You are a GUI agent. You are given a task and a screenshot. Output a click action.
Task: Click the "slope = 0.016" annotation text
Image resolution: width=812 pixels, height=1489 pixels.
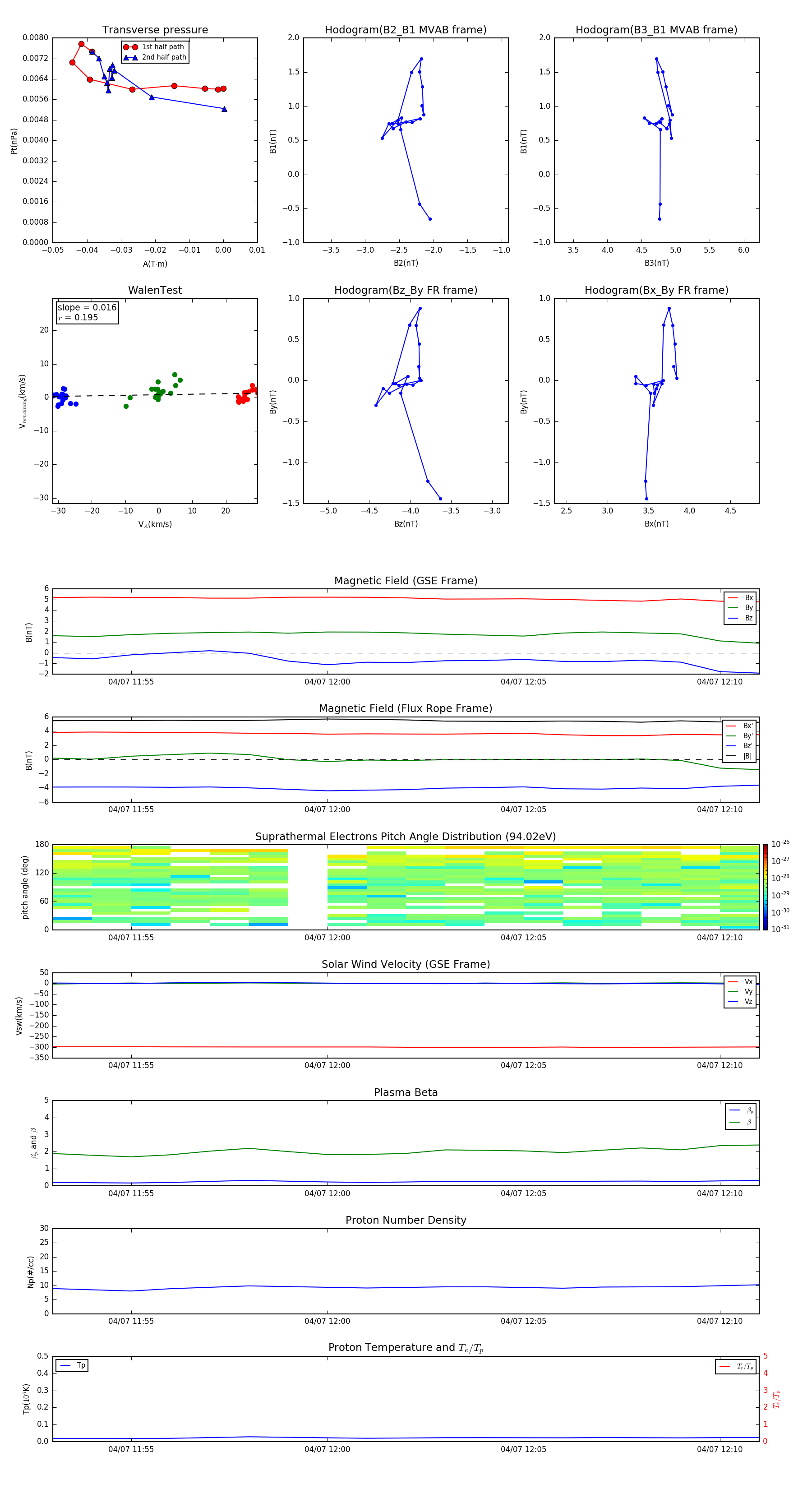point(87,308)
